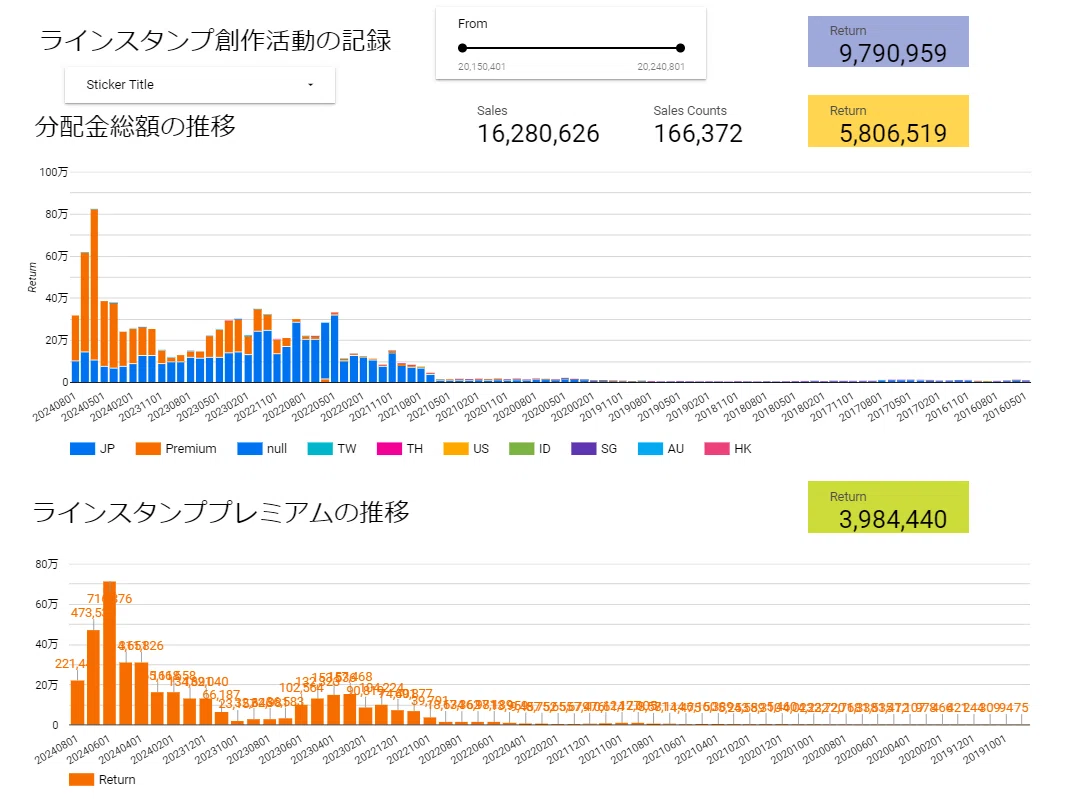Image resolution: width=1072 pixels, height=799 pixels.
Task: Click the heading 分配金総額の推移
Action: [135, 126]
